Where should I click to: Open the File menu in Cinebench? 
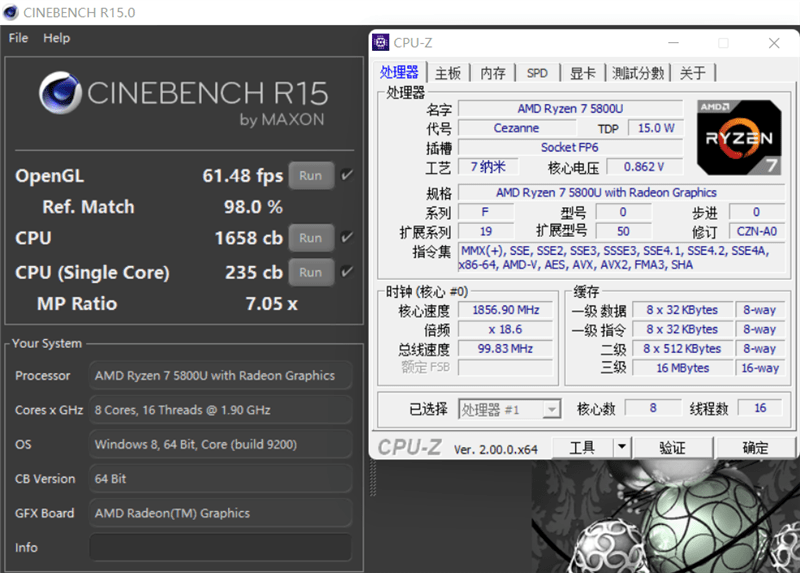click(x=18, y=38)
